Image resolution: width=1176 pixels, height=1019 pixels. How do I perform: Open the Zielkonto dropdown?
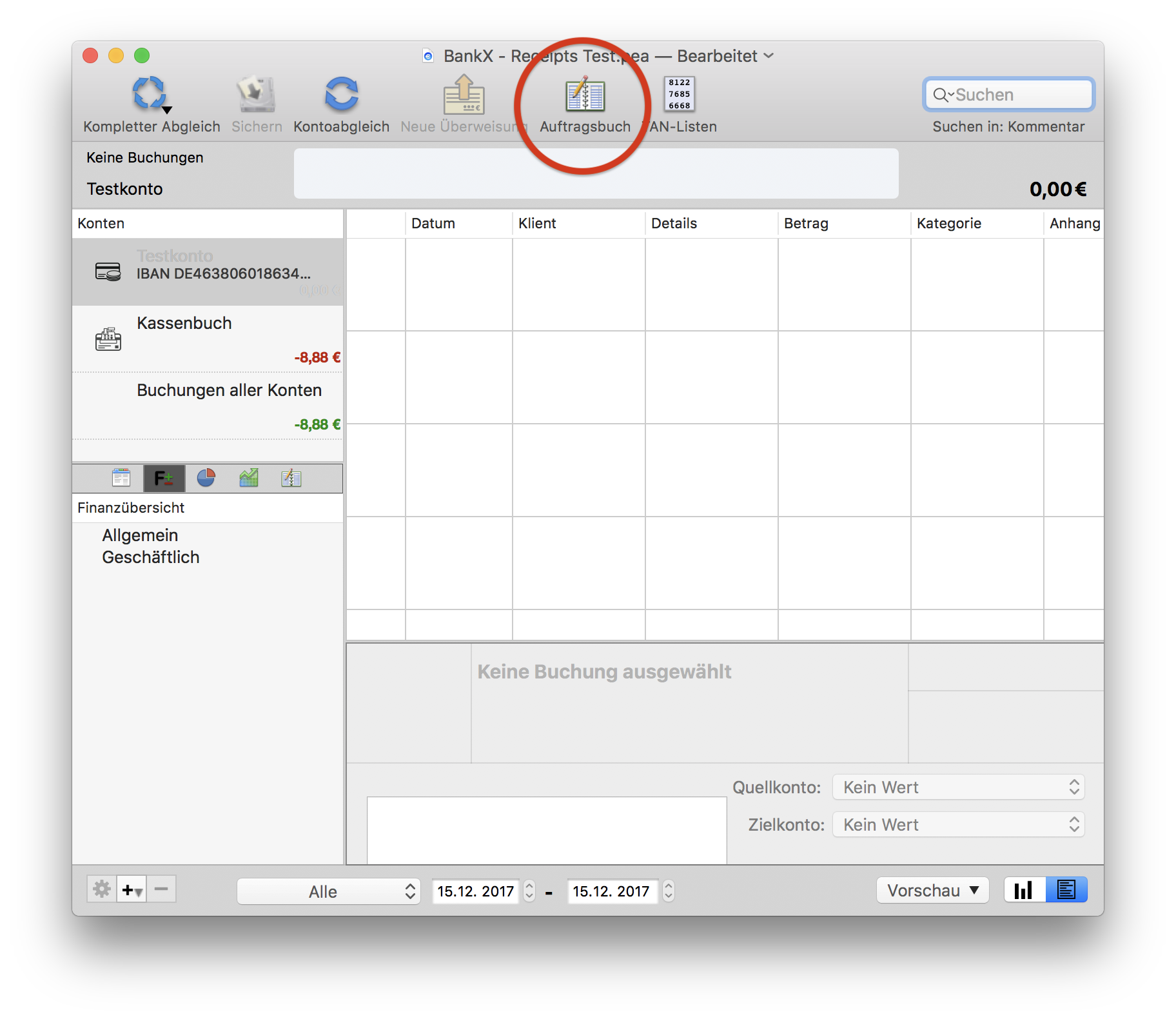(958, 824)
